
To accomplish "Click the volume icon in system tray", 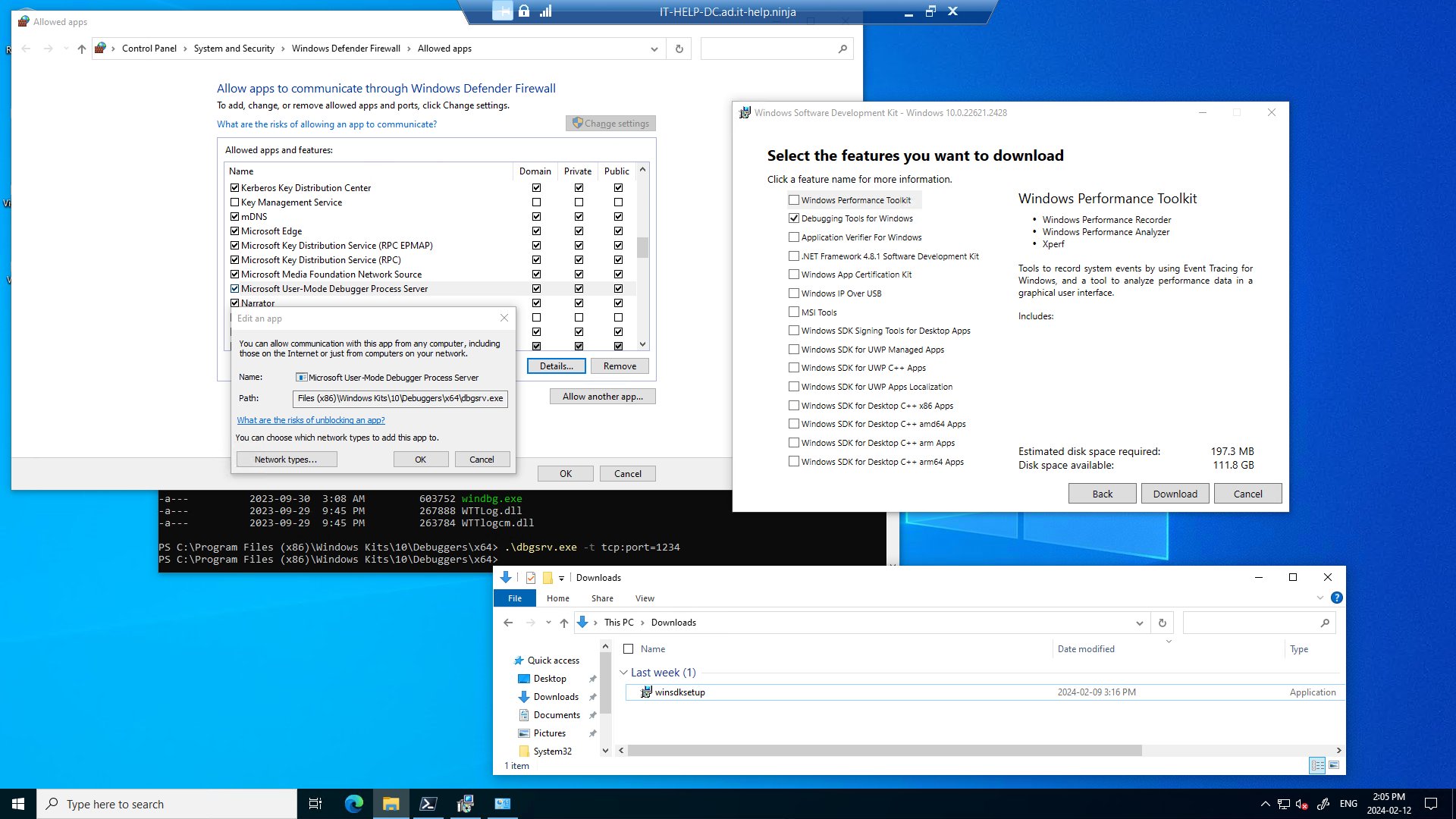I will tap(1302, 804).
